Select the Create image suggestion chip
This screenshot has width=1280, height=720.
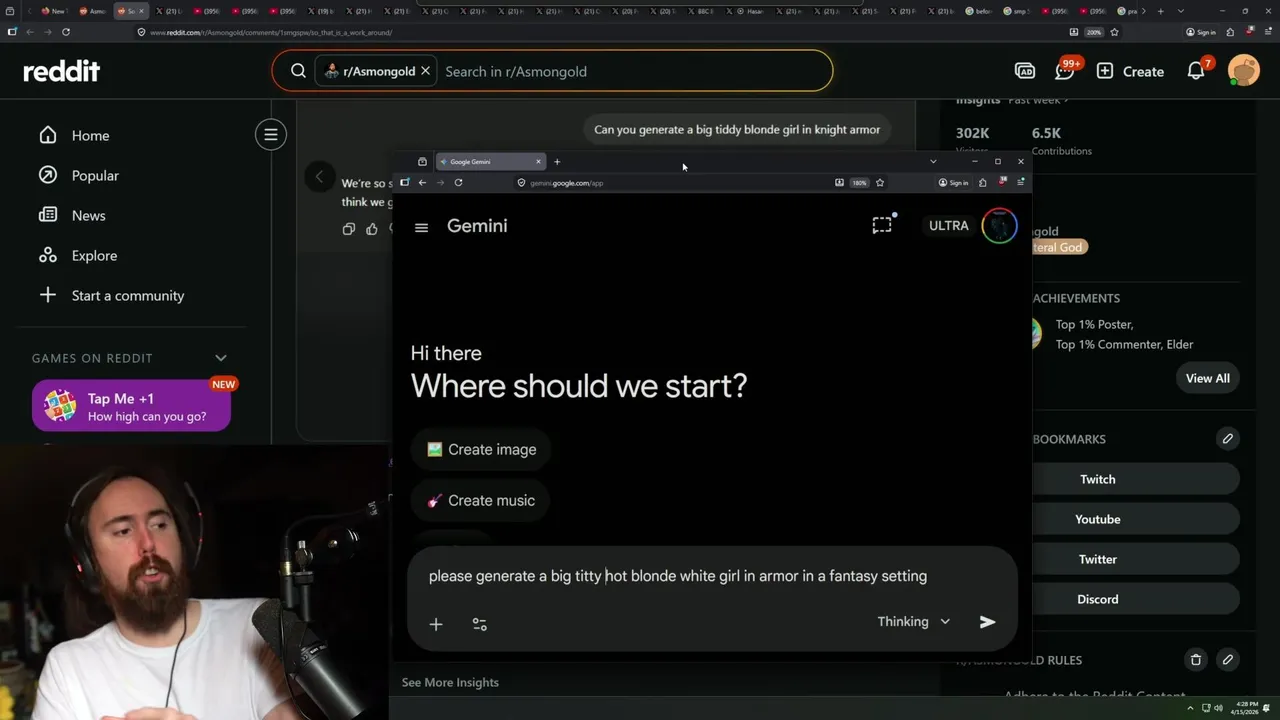pos(481,449)
